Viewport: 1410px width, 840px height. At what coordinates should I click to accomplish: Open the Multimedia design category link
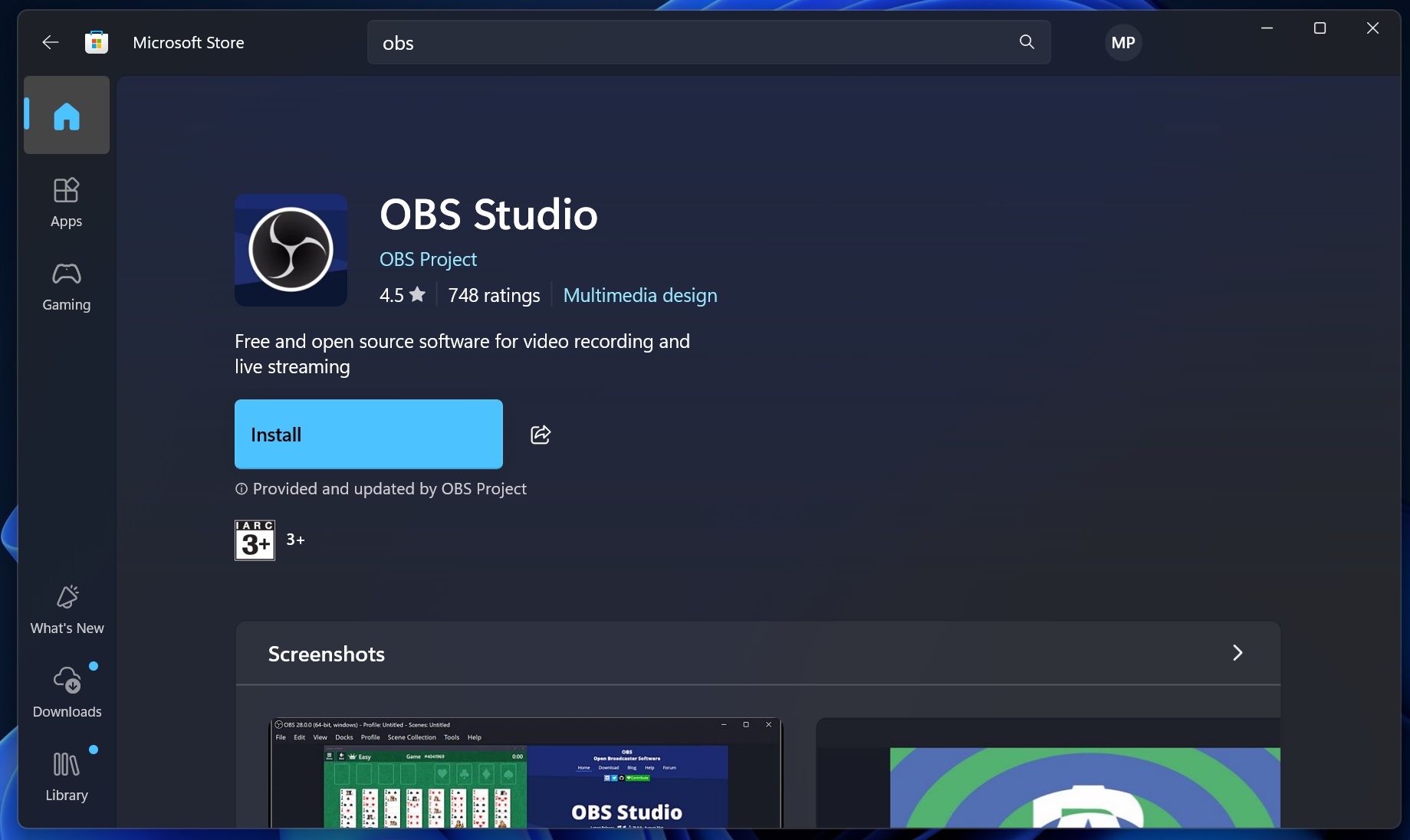[x=640, y=295]
